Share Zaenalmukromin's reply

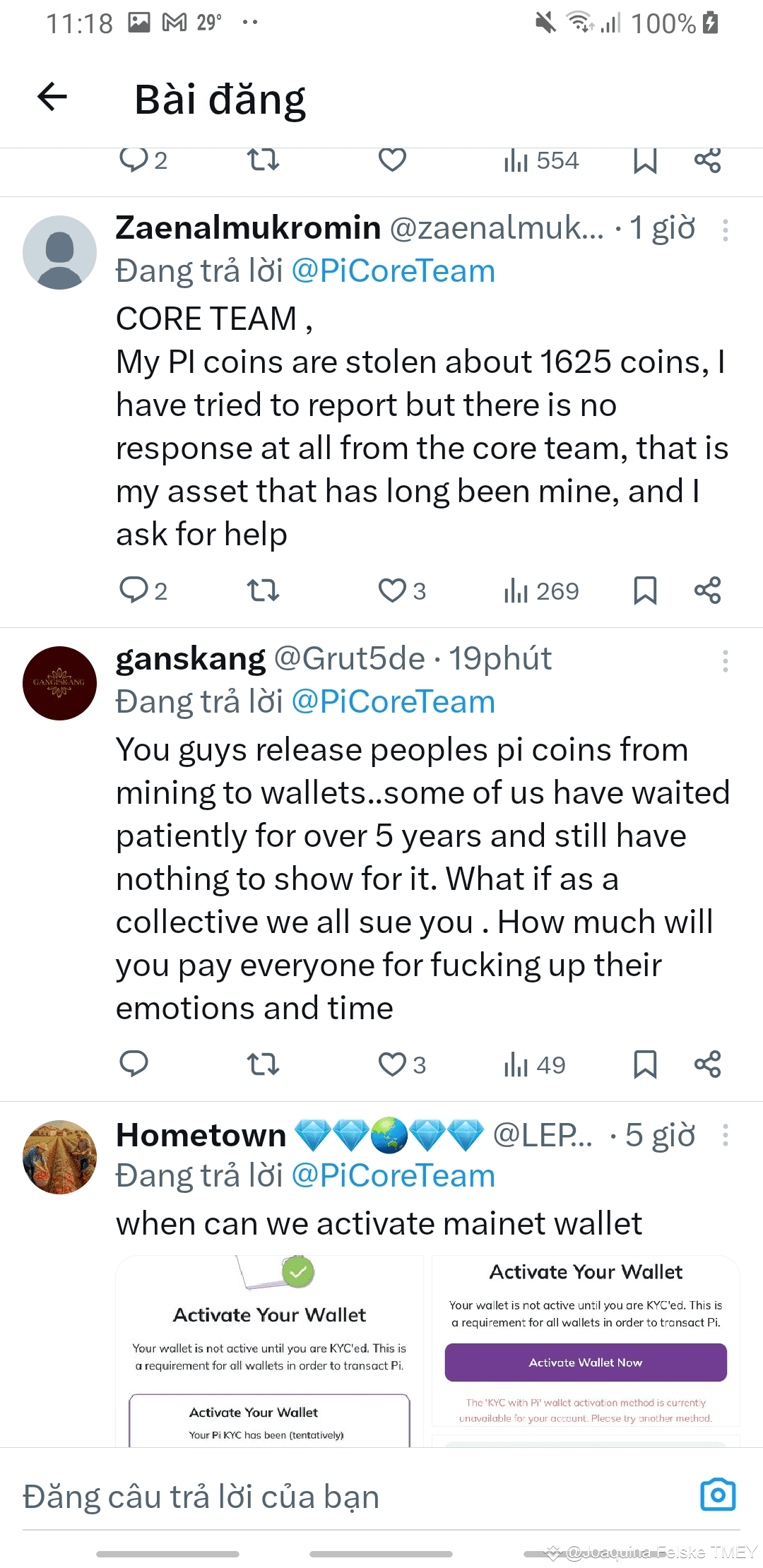[707, 590]
